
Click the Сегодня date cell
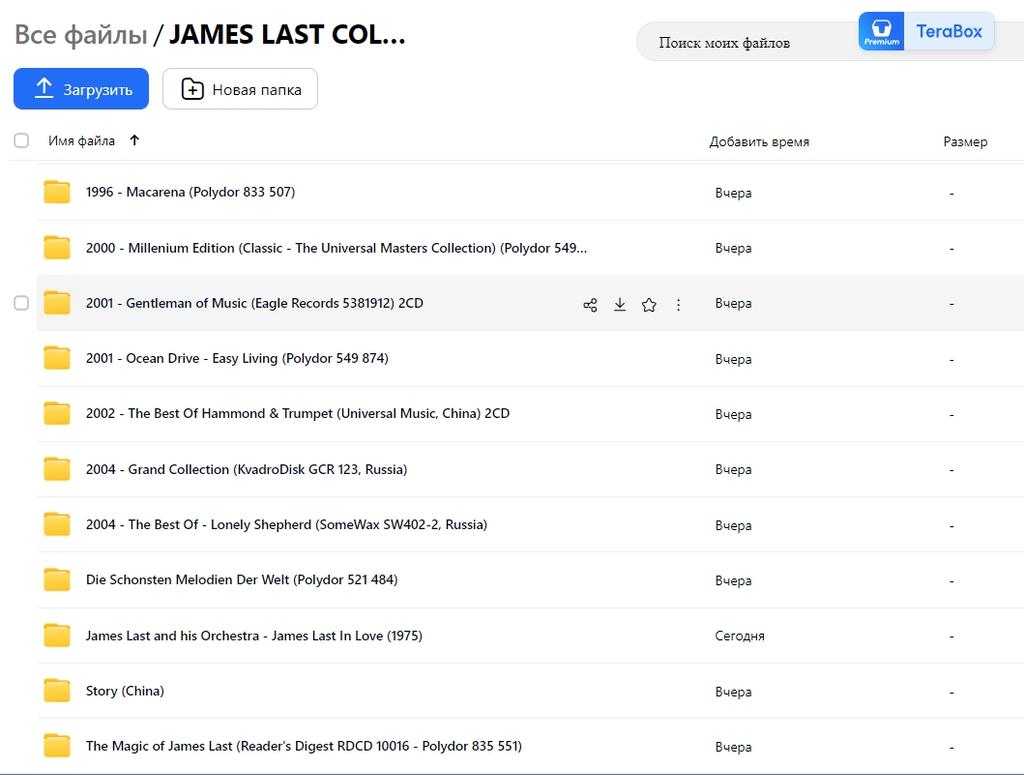[x=739, y=636]
